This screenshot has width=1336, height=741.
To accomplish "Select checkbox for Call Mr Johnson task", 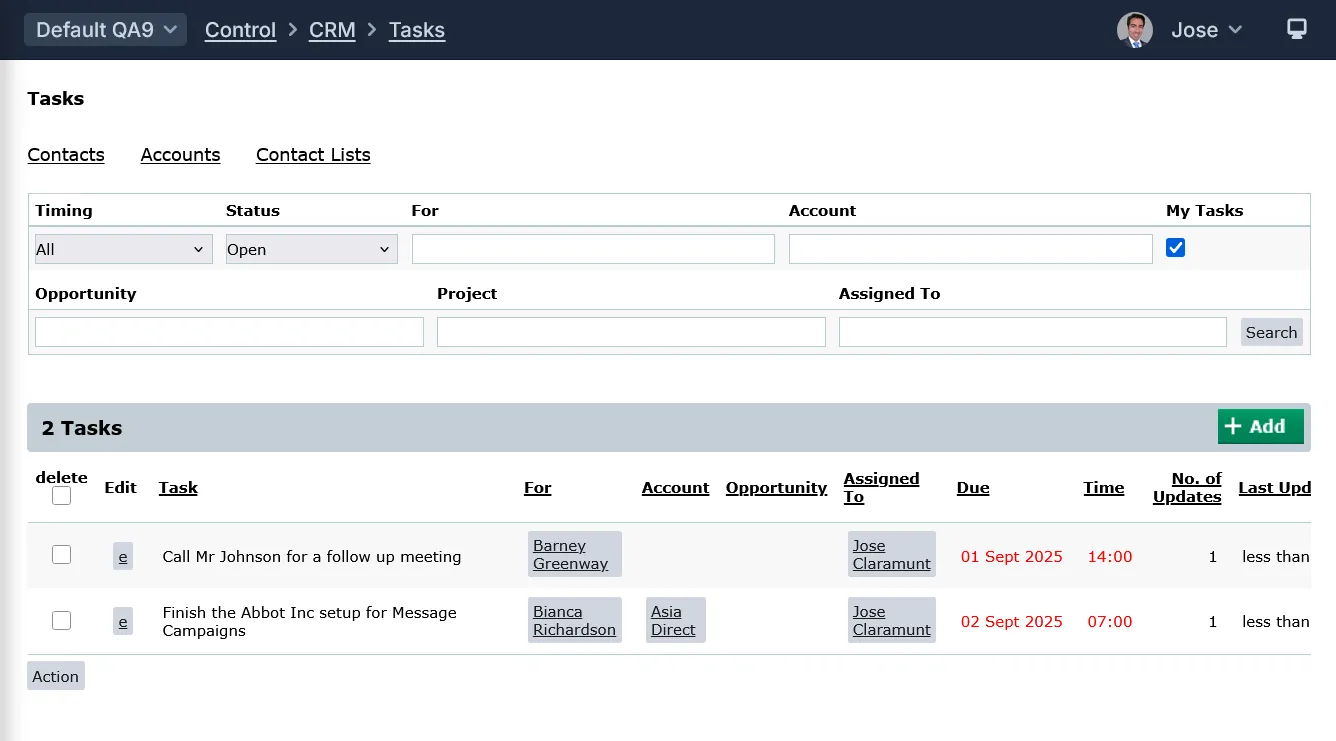I will [62, 555].
